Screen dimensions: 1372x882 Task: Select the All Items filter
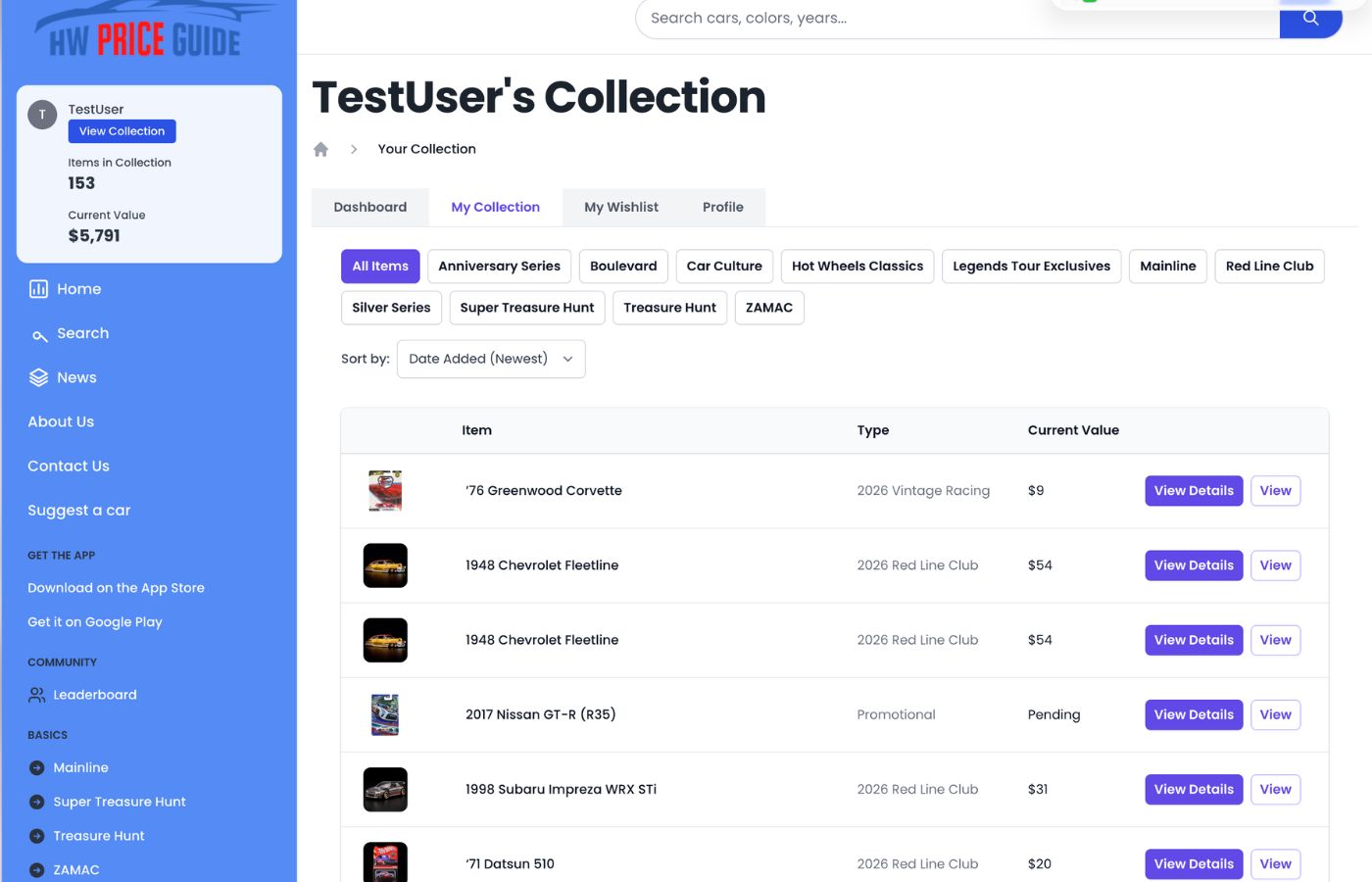click(380, 267)
